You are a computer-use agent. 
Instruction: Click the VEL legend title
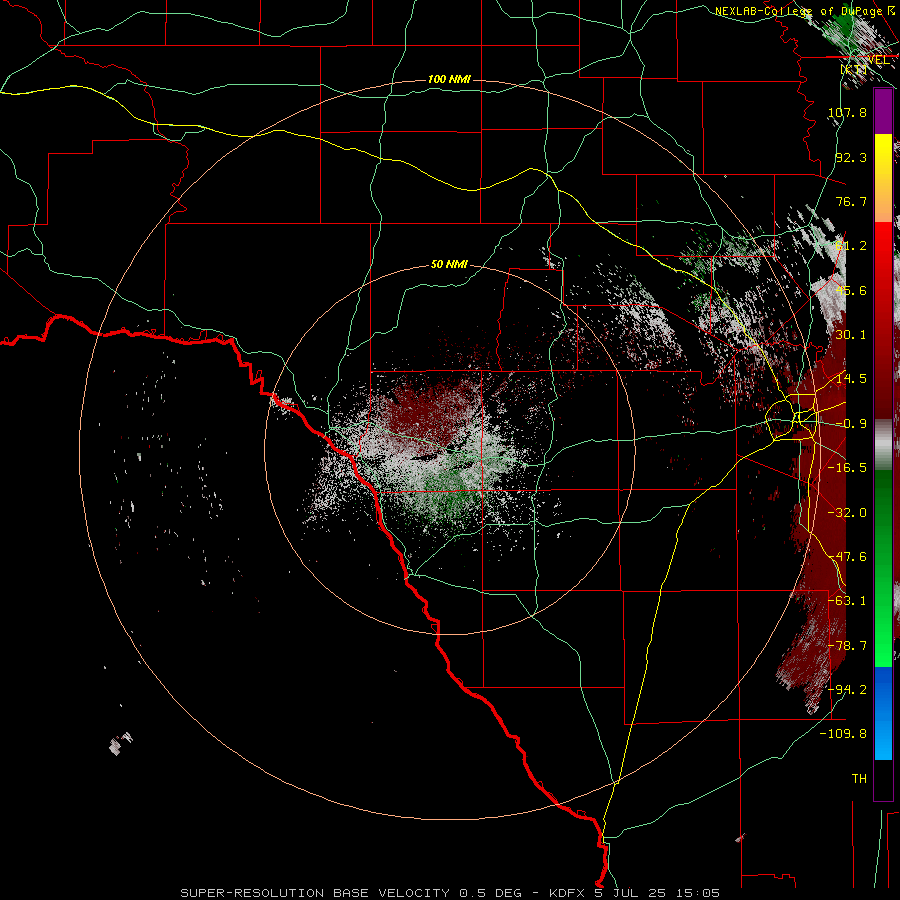click(x=878, y=60)
